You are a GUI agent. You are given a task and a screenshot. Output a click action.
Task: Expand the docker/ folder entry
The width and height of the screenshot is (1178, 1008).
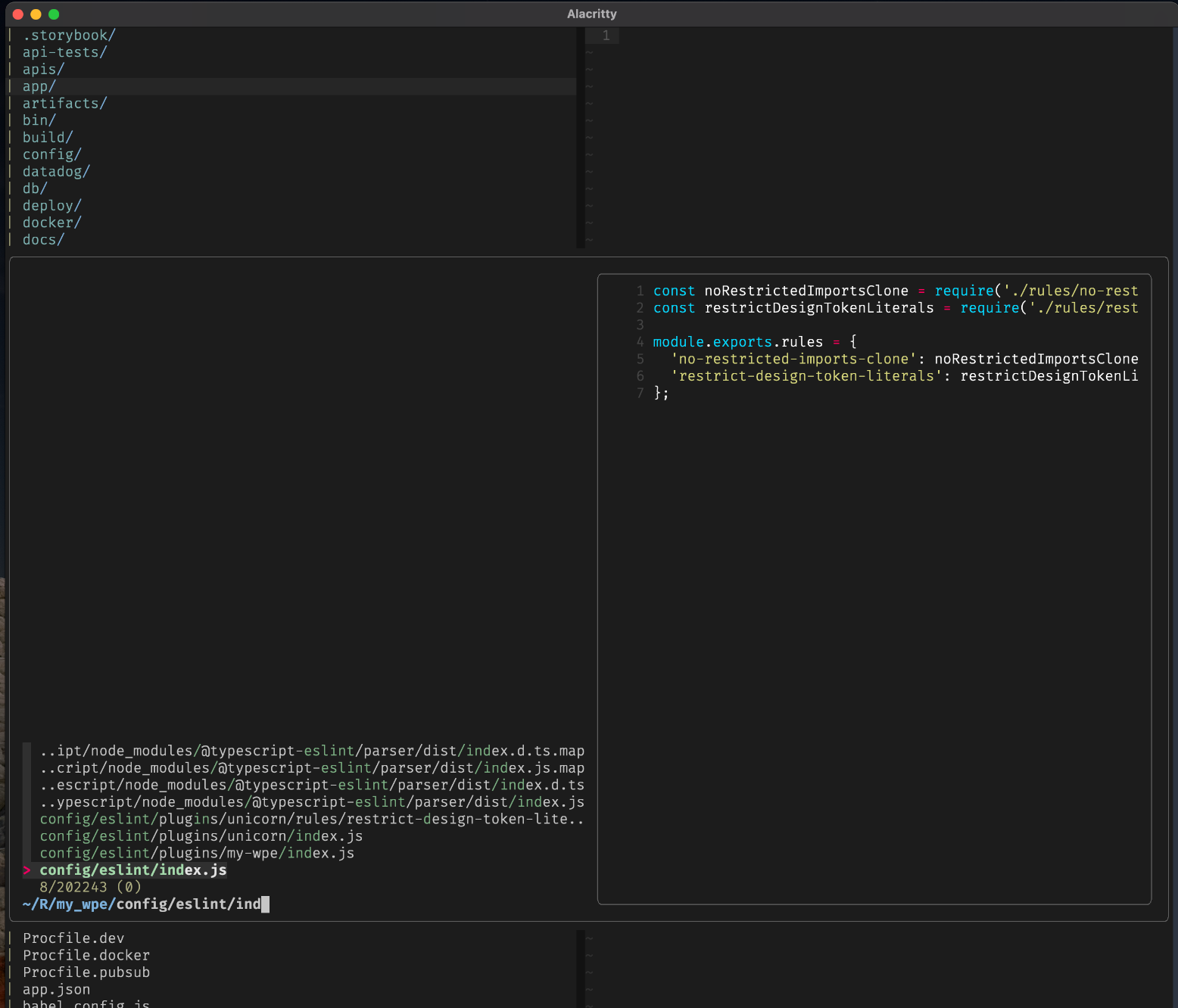click(51, 222)
